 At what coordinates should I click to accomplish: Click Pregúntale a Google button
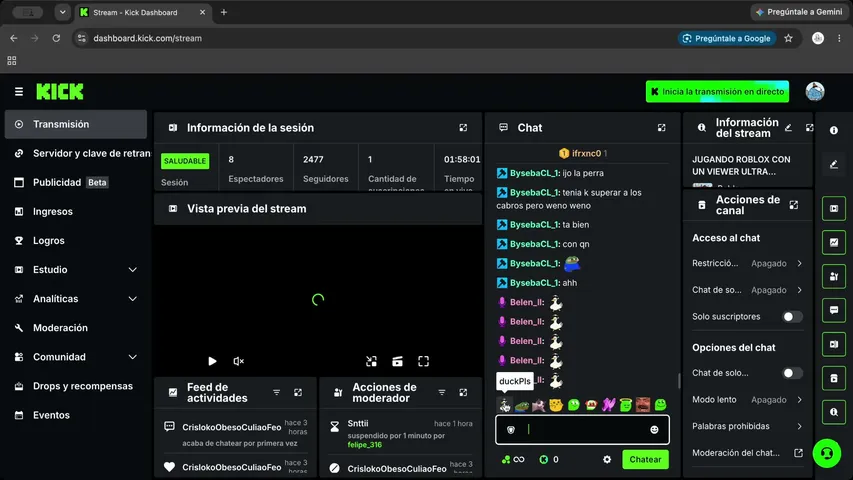pos(726,38)
